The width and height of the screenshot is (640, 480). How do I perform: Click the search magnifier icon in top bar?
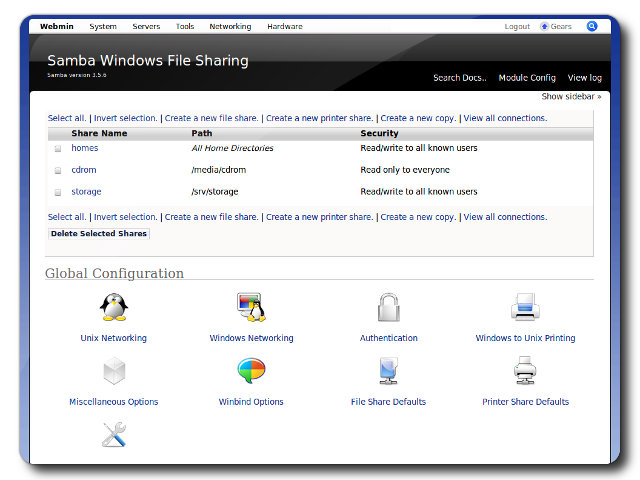click(x=592, y=26)
